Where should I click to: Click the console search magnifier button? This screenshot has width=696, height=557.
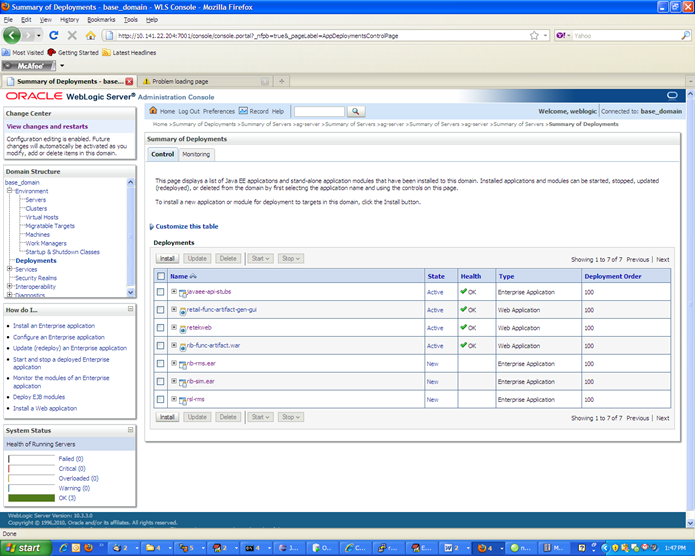coord(356,111)
